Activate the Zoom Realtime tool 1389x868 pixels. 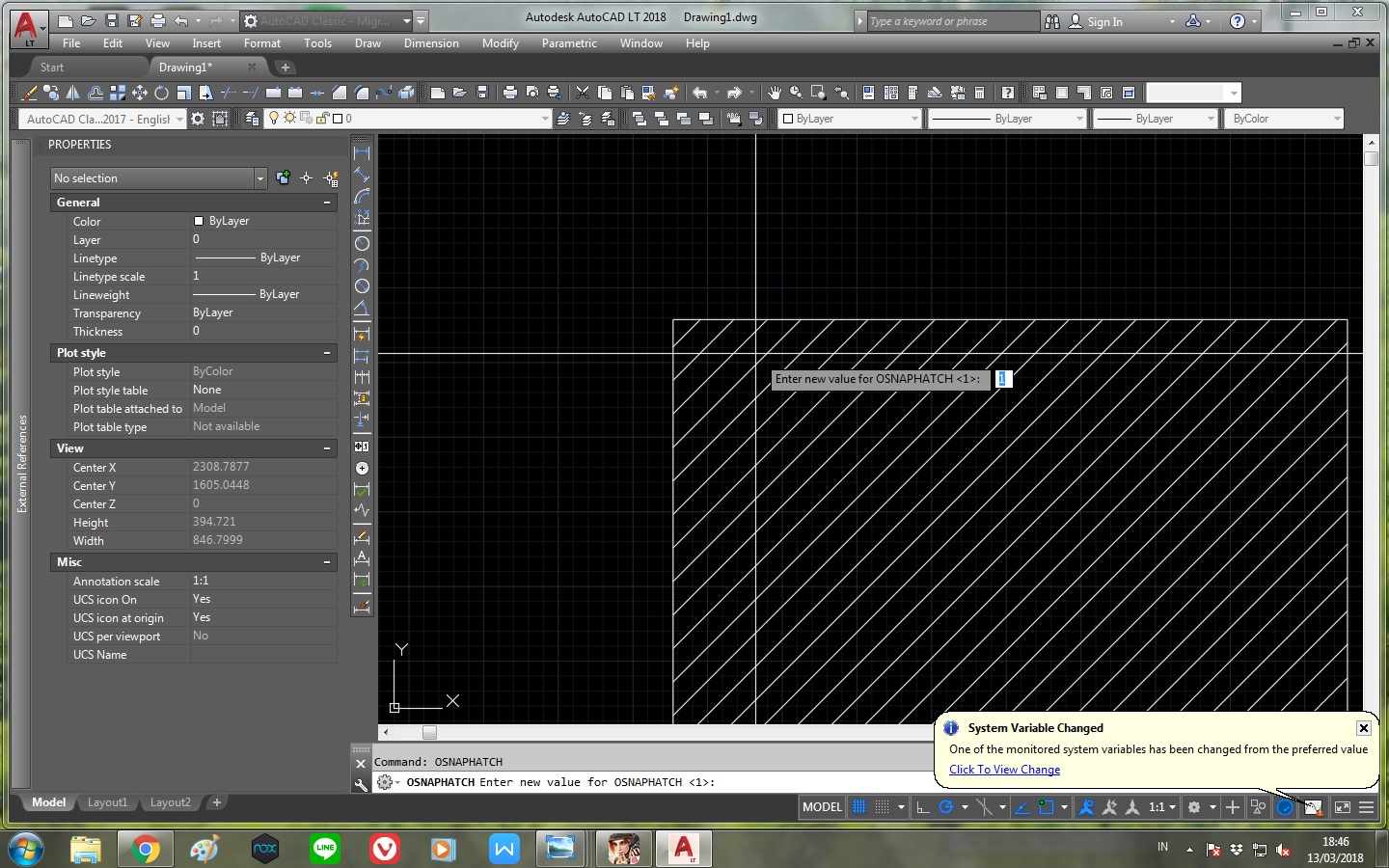pyautogui.click(x=794, y=94)
